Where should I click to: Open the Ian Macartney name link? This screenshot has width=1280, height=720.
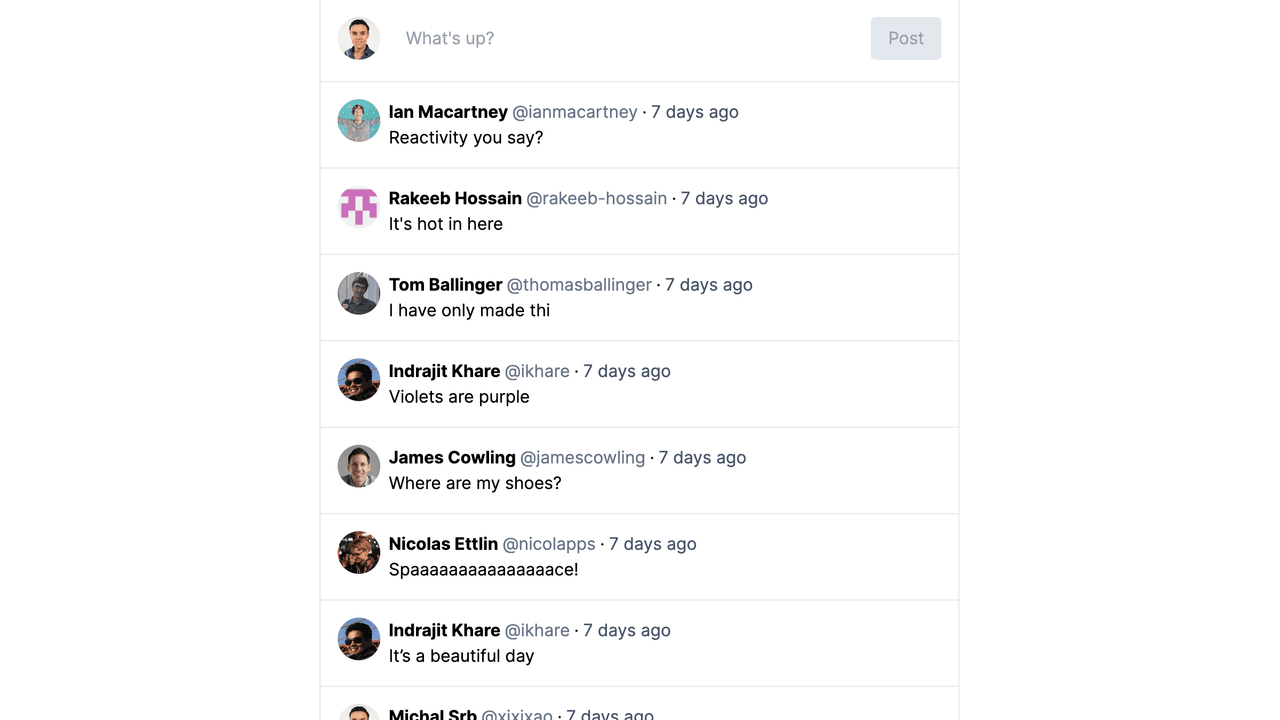tap(448, 112)
